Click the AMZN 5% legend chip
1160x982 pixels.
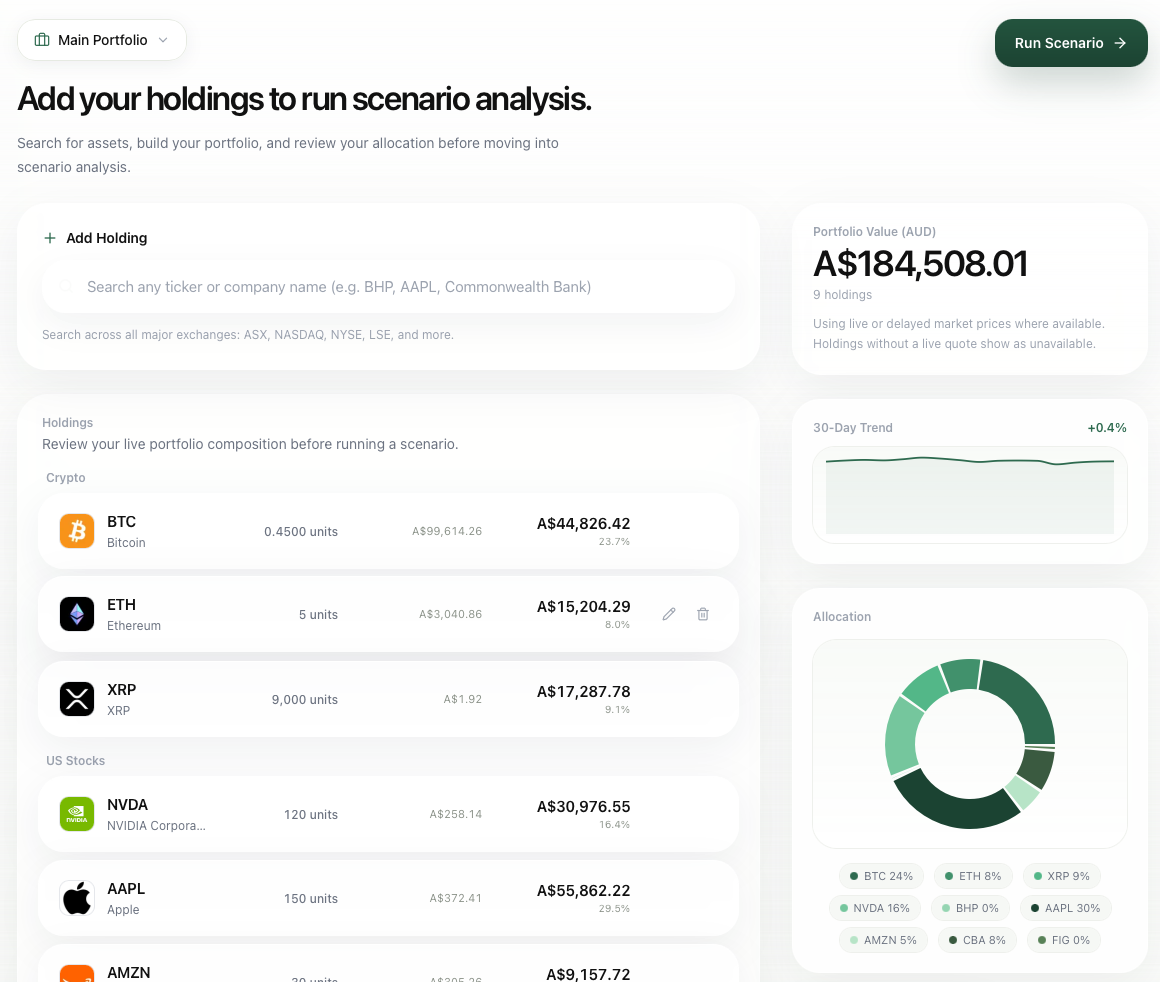click(883, 941)
